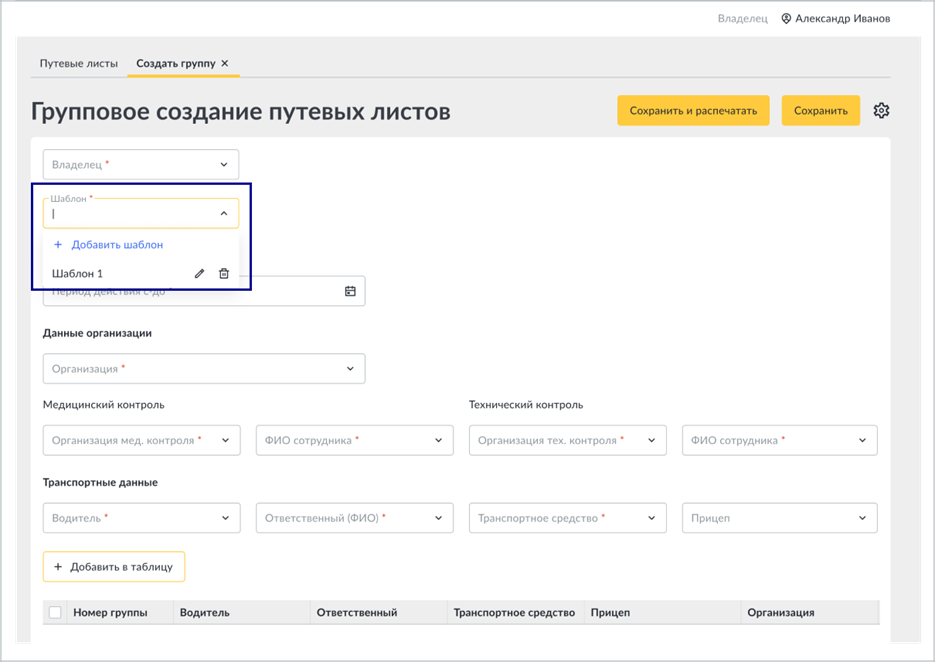The width and height of the screenshot is (935, 662).
Task: Click the Номер группы column header
Action: pos(110,612)
